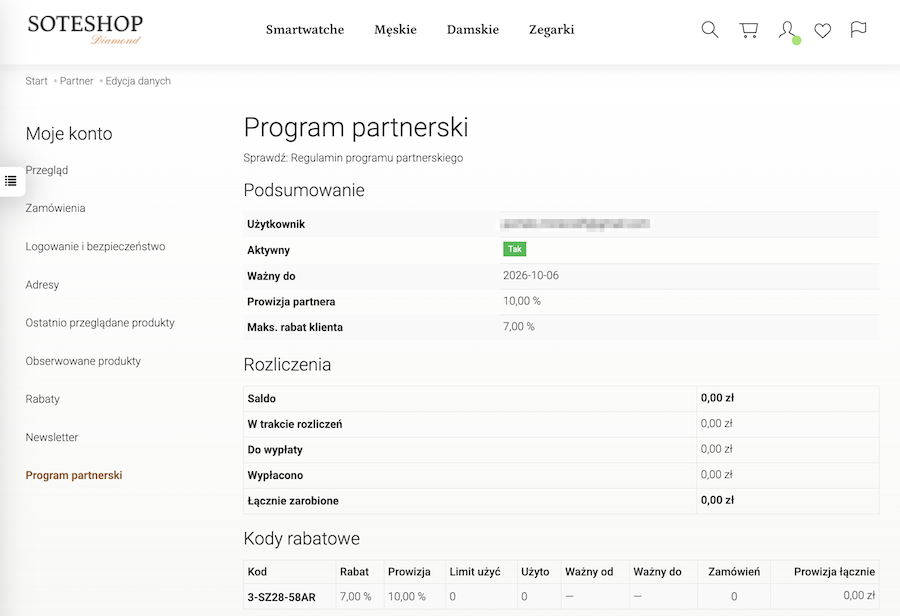Open Obserwowane produkty
Screen dimensions: 900x616
click(x=83, y=361)
